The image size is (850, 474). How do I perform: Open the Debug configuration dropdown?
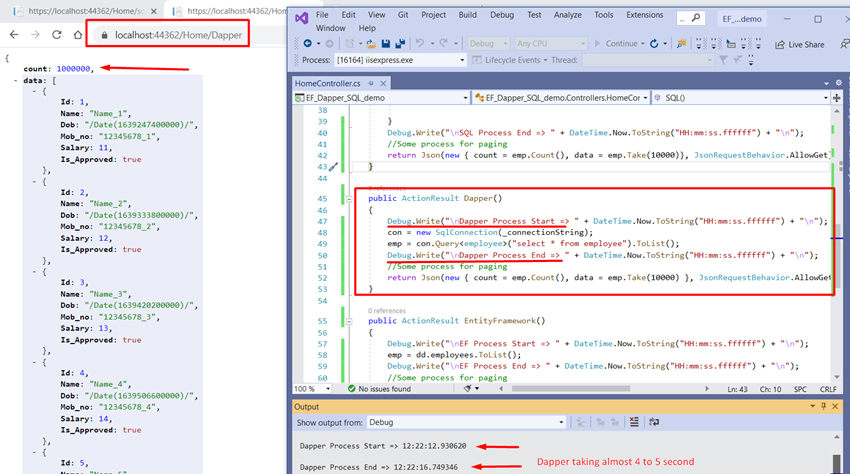coord(488,43)
